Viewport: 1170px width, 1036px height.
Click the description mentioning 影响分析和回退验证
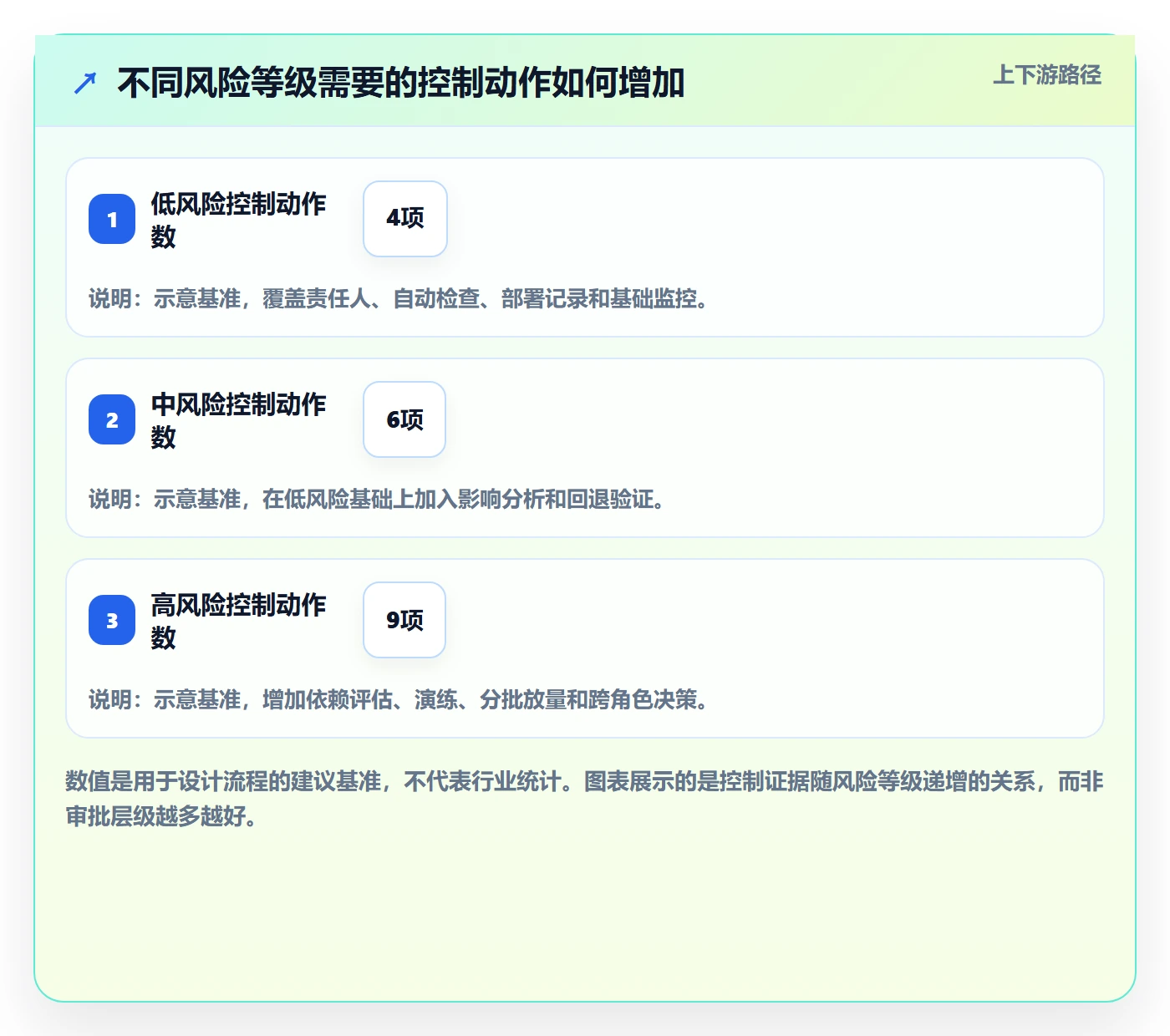coord(378,500)
